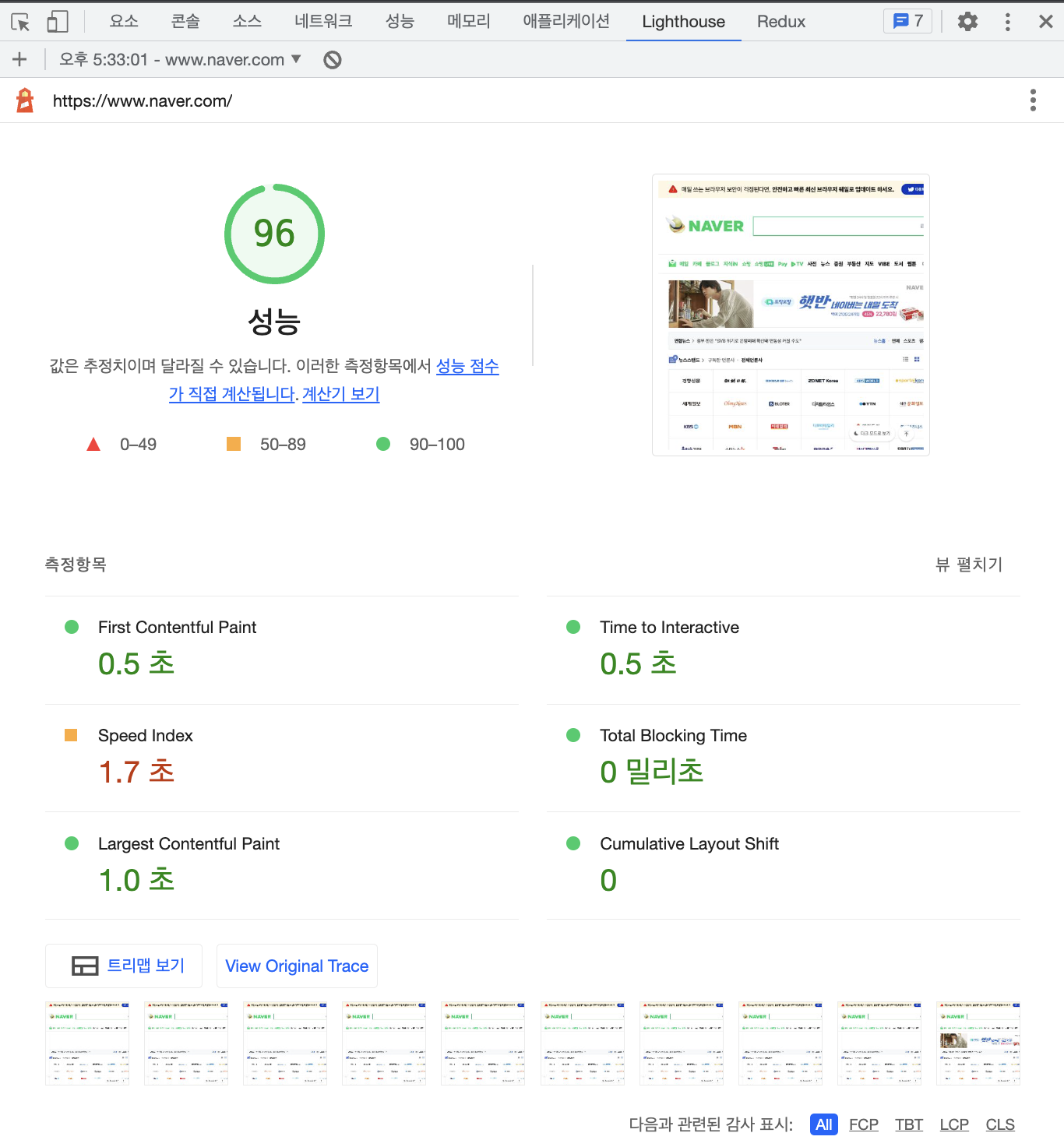Click Total Blocking Time metric
The image size is (1064, 1140).
pyautogui.click(x=784, y=758)
